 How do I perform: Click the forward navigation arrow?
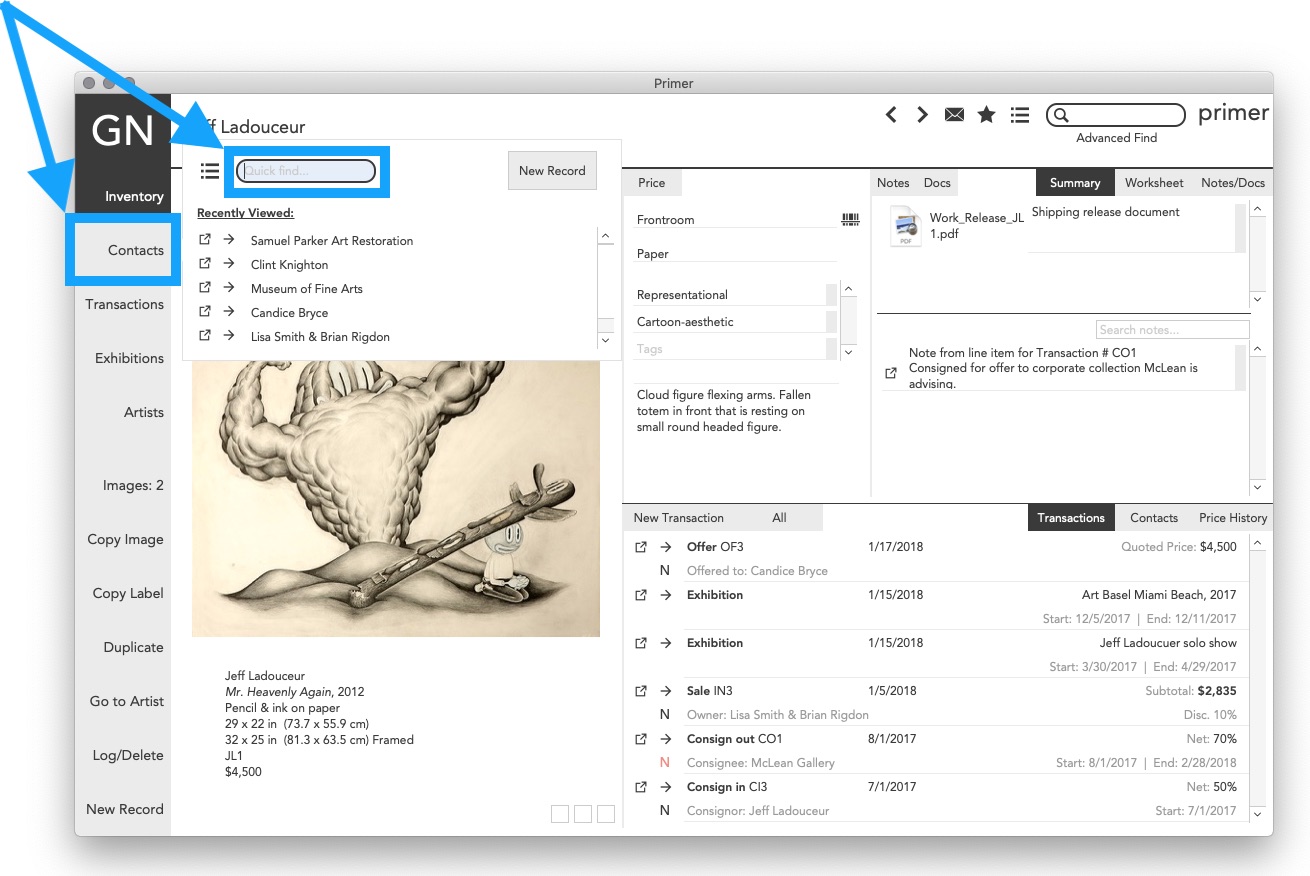coord(921,114)
